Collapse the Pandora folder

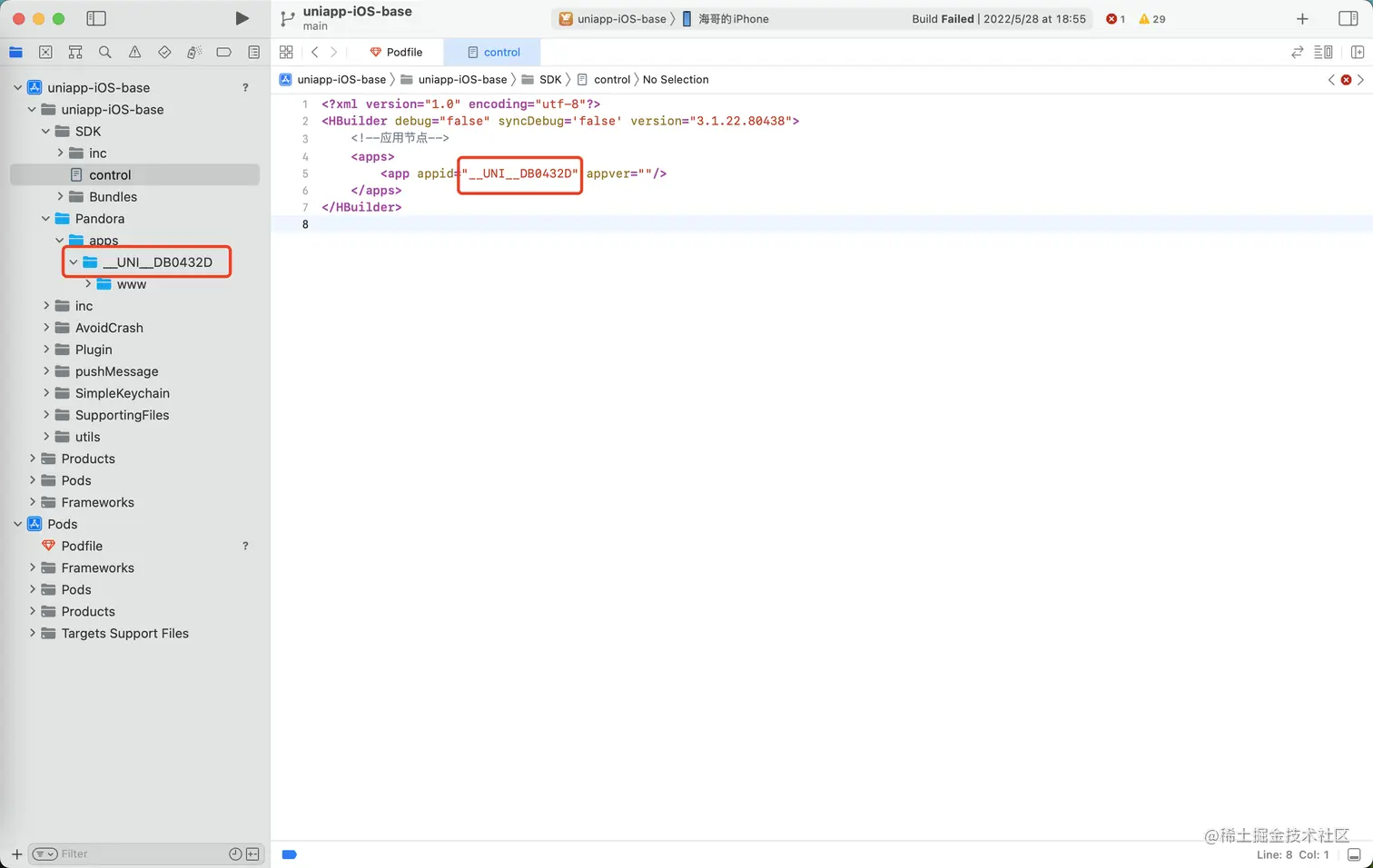45,218
